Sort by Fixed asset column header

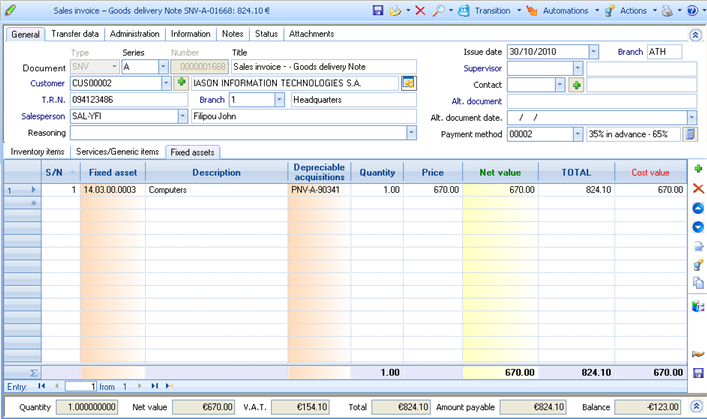(x=113, y=172)
